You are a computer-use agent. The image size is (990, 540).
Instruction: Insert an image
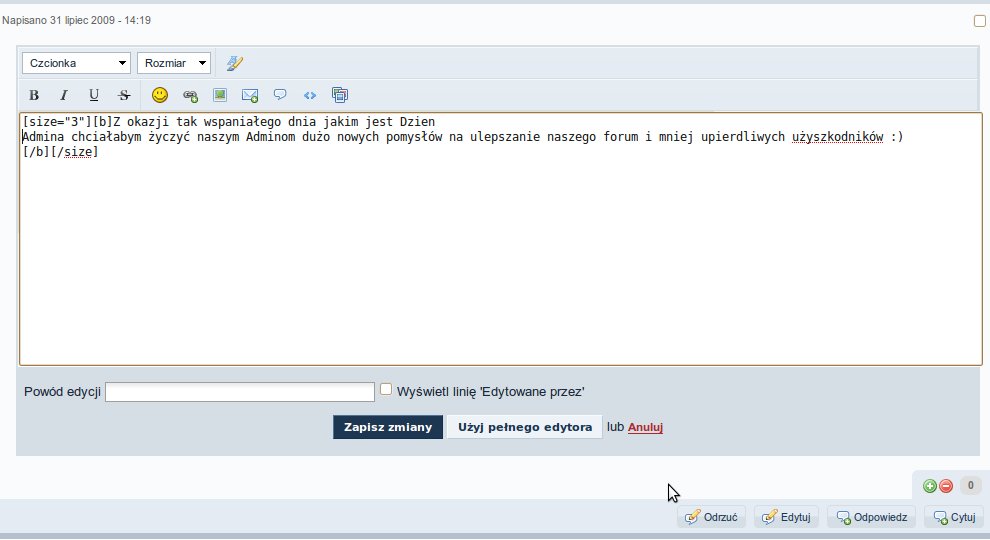click(x=220, y=95)
